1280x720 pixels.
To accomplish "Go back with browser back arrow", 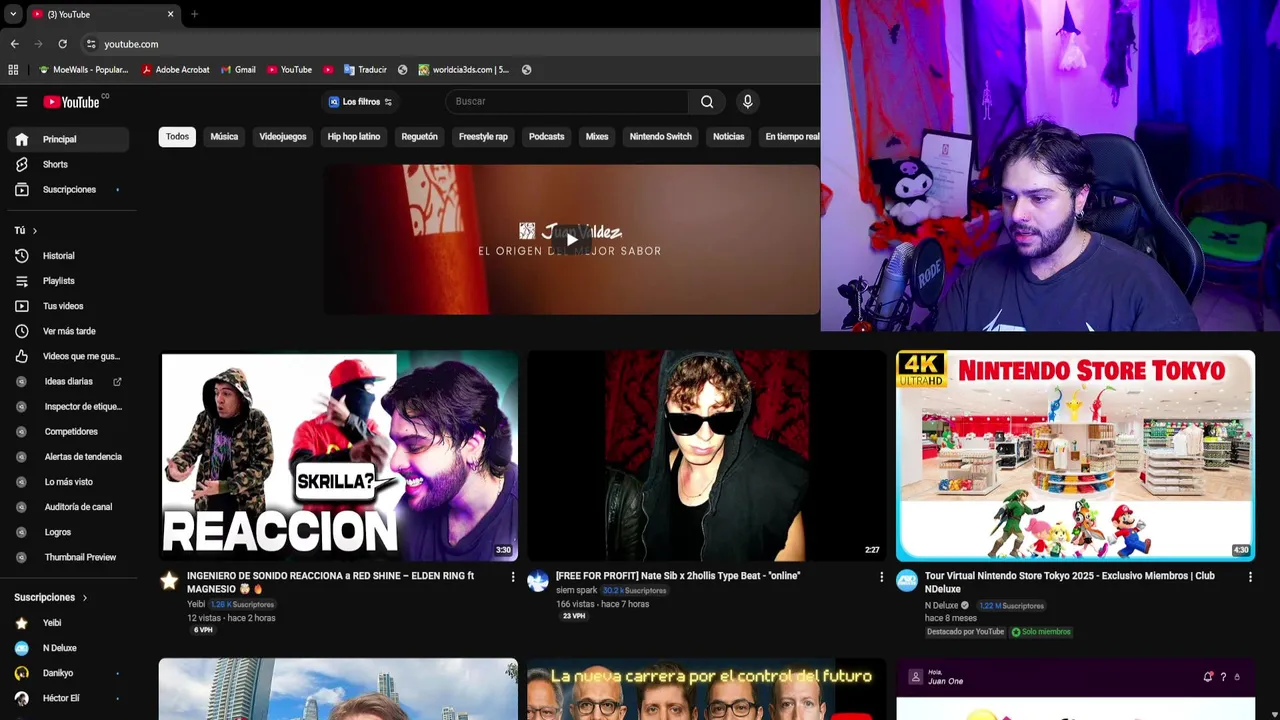I will pyautogui.click(x=14, y=44).
